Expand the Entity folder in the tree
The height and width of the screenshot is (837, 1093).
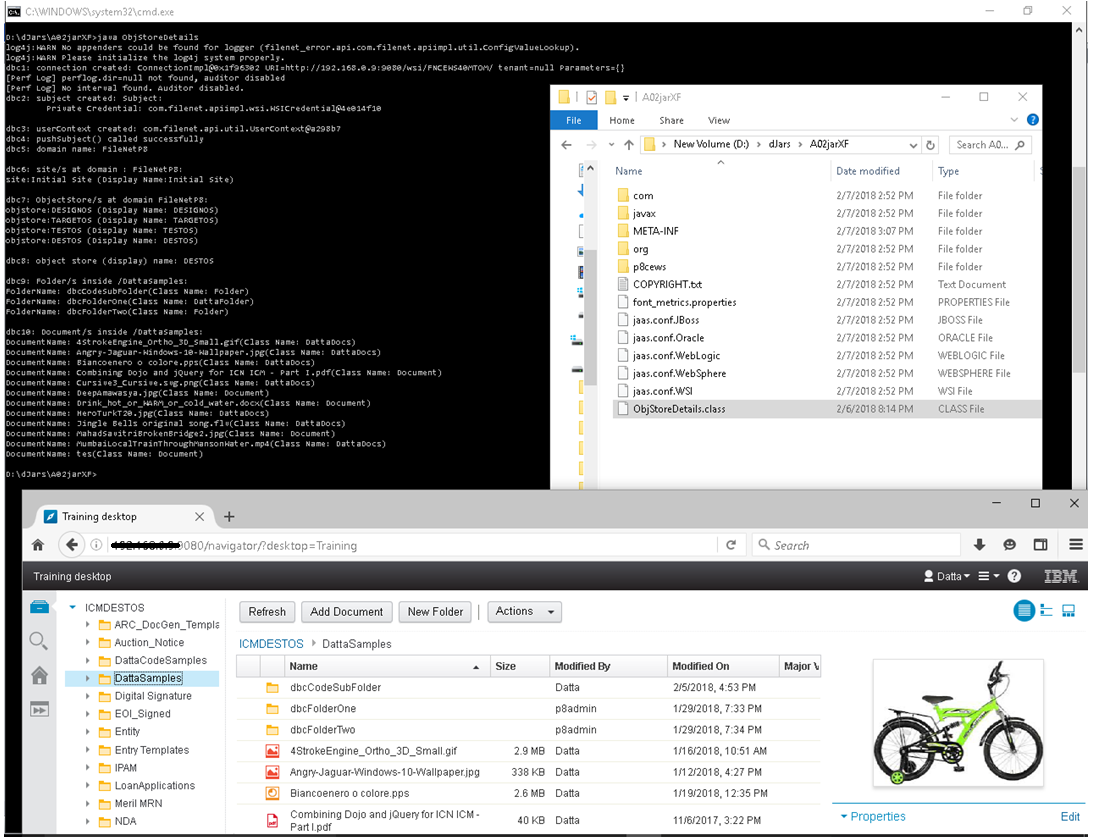point(88,732)
